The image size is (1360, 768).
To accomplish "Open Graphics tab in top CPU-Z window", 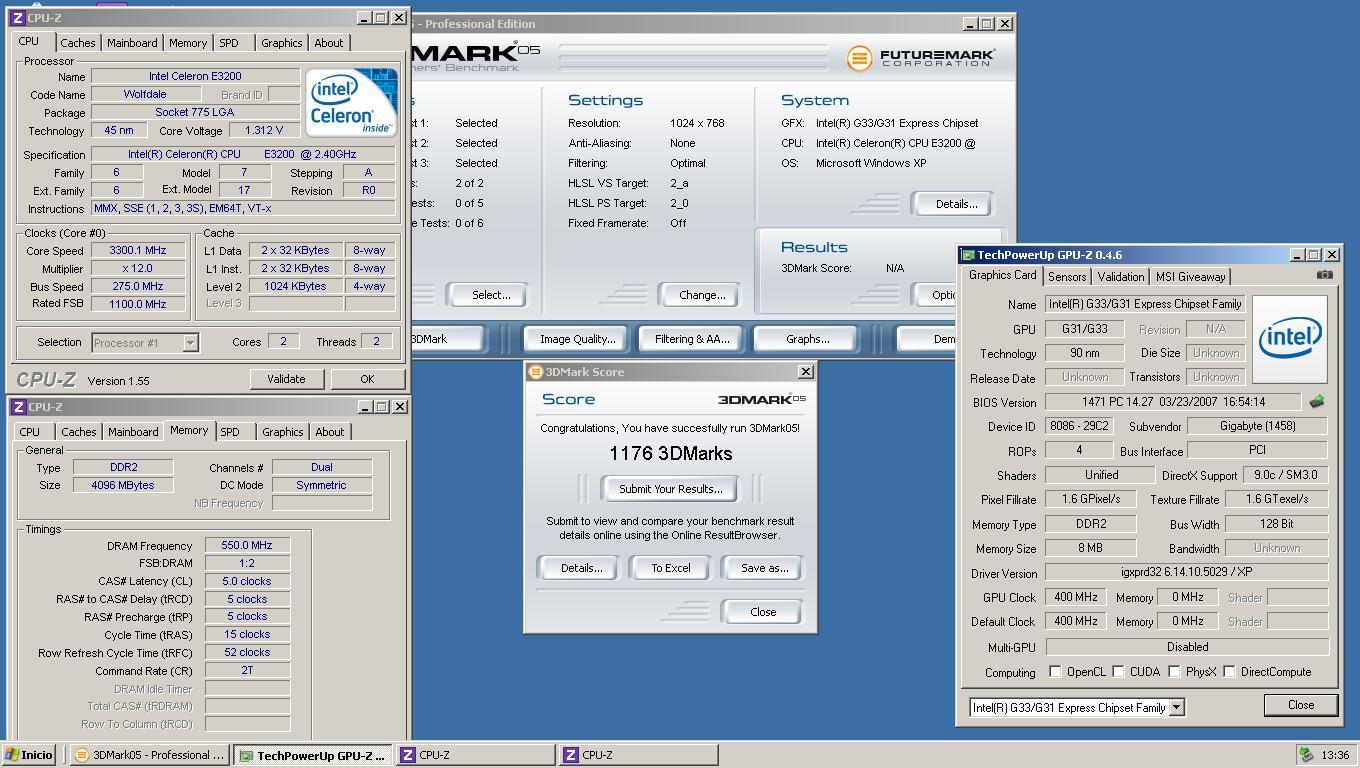I will 281,43.
